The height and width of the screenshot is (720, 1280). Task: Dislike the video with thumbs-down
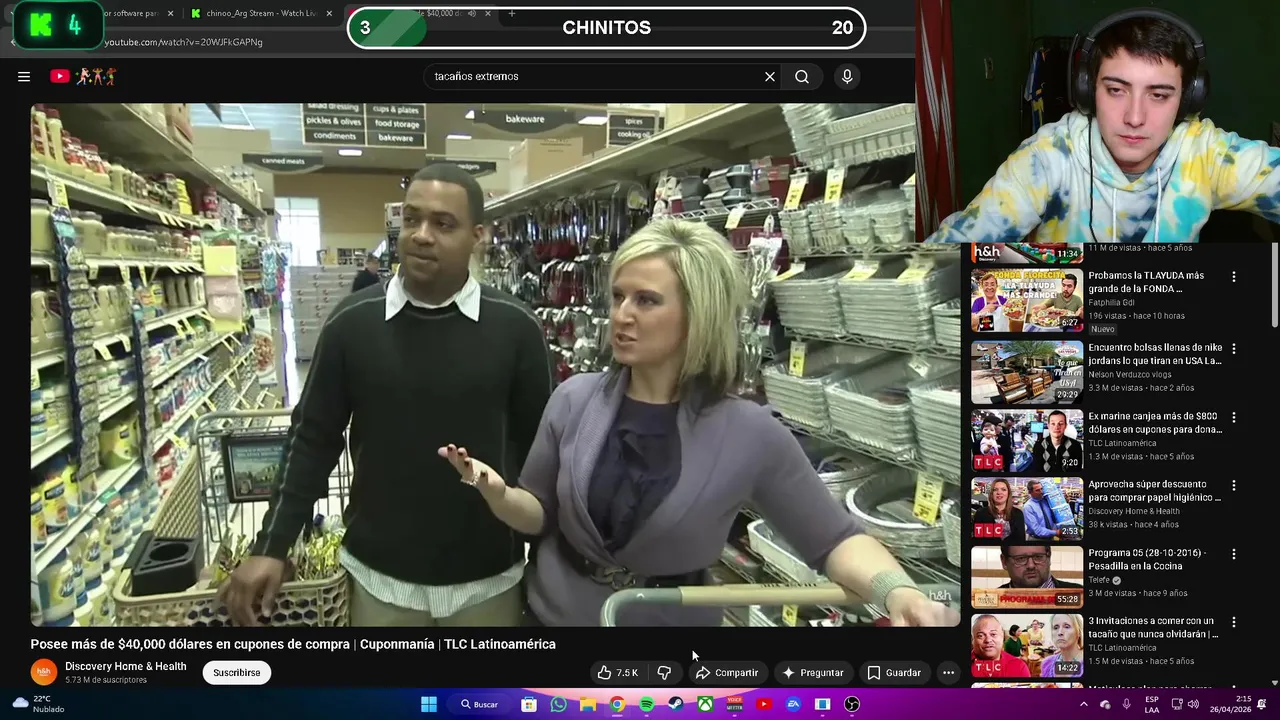(664, 673)
